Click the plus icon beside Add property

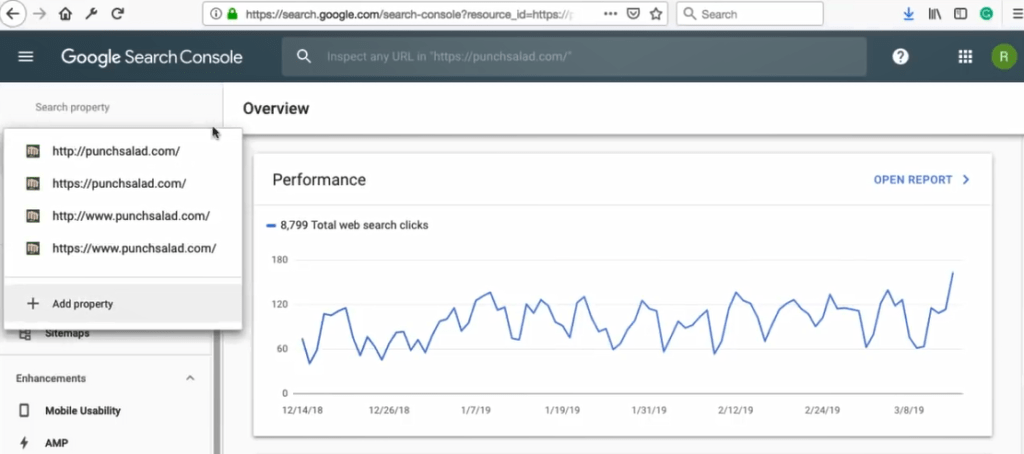pyautogui.click(x=32, y=304)
